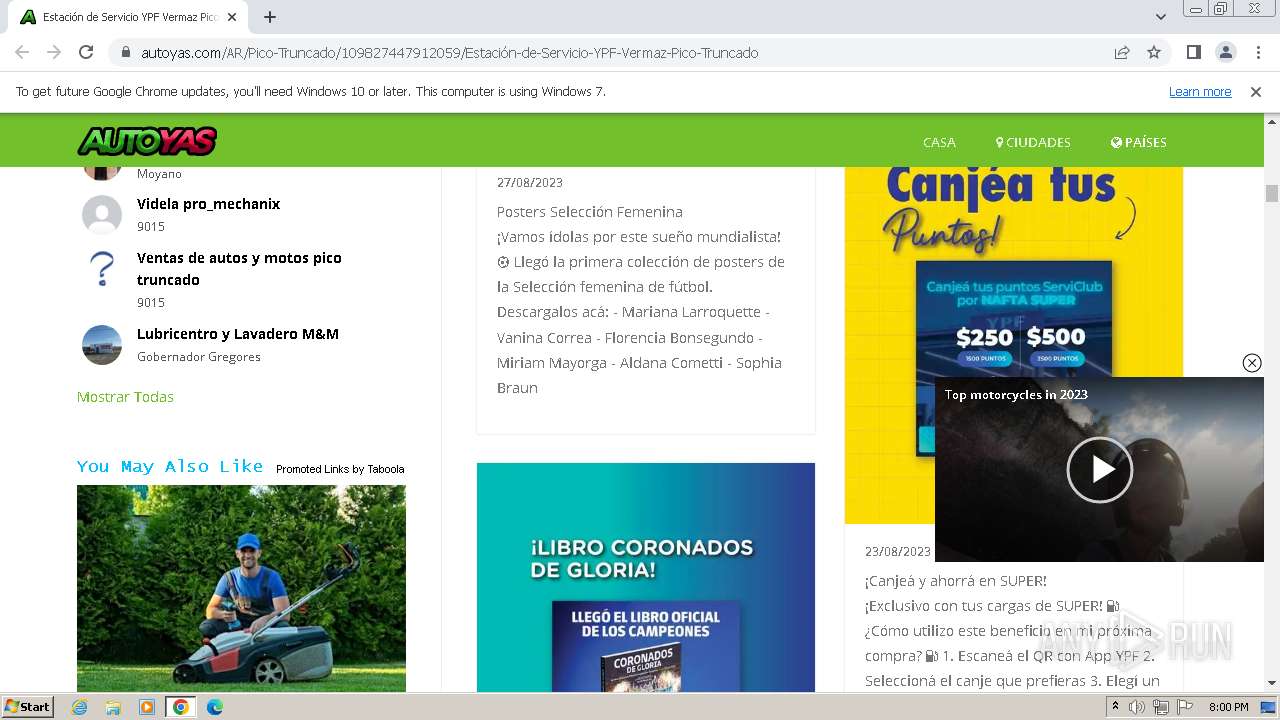Open Chrome three-dot menu
1280x720 pixels.
(1256, 52)
